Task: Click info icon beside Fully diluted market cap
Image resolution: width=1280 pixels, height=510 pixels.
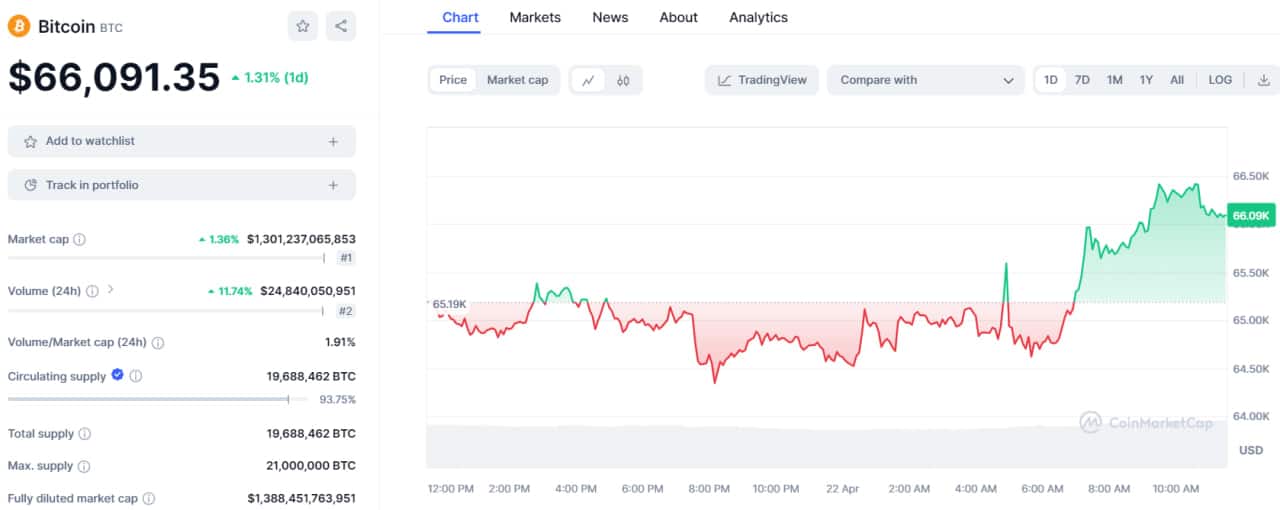Action: 149,498
